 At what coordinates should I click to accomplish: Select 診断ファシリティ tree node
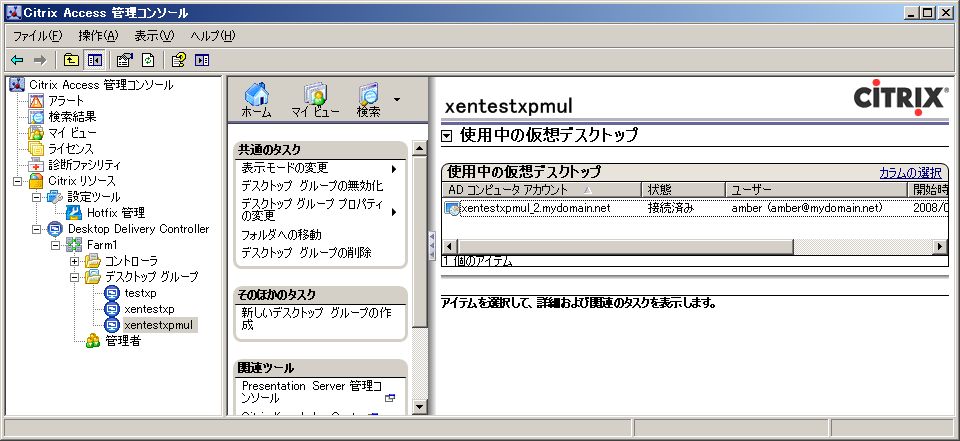click(x=84, y=165)
